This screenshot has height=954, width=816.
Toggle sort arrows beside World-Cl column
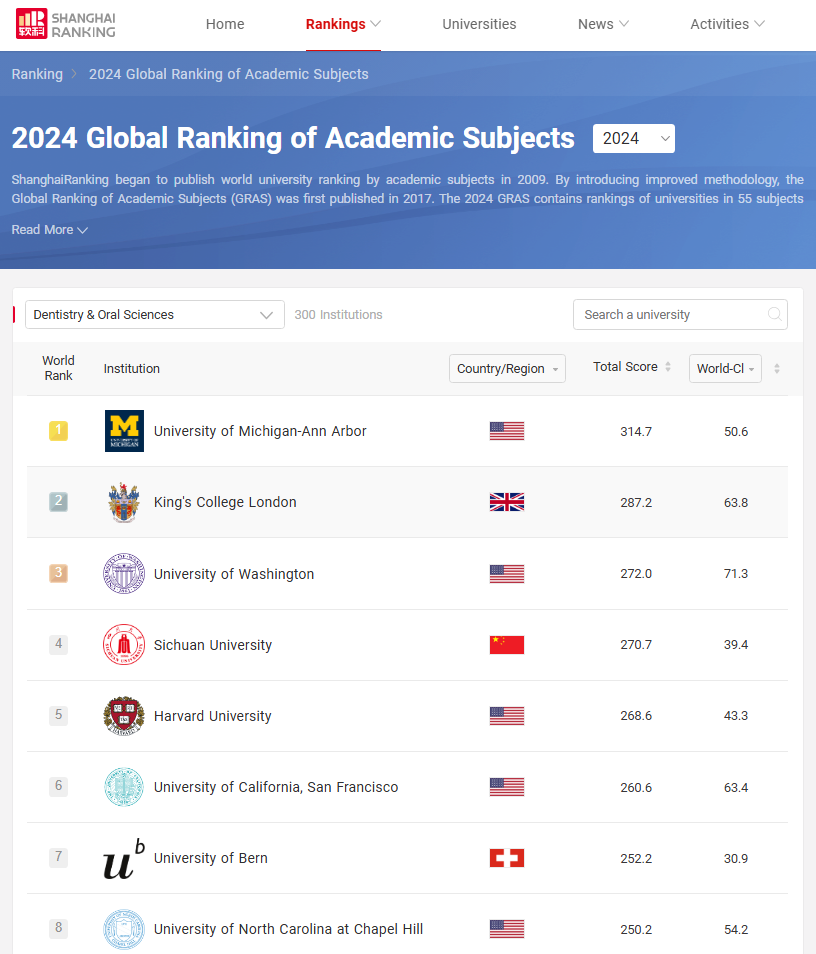click(777, 369)
